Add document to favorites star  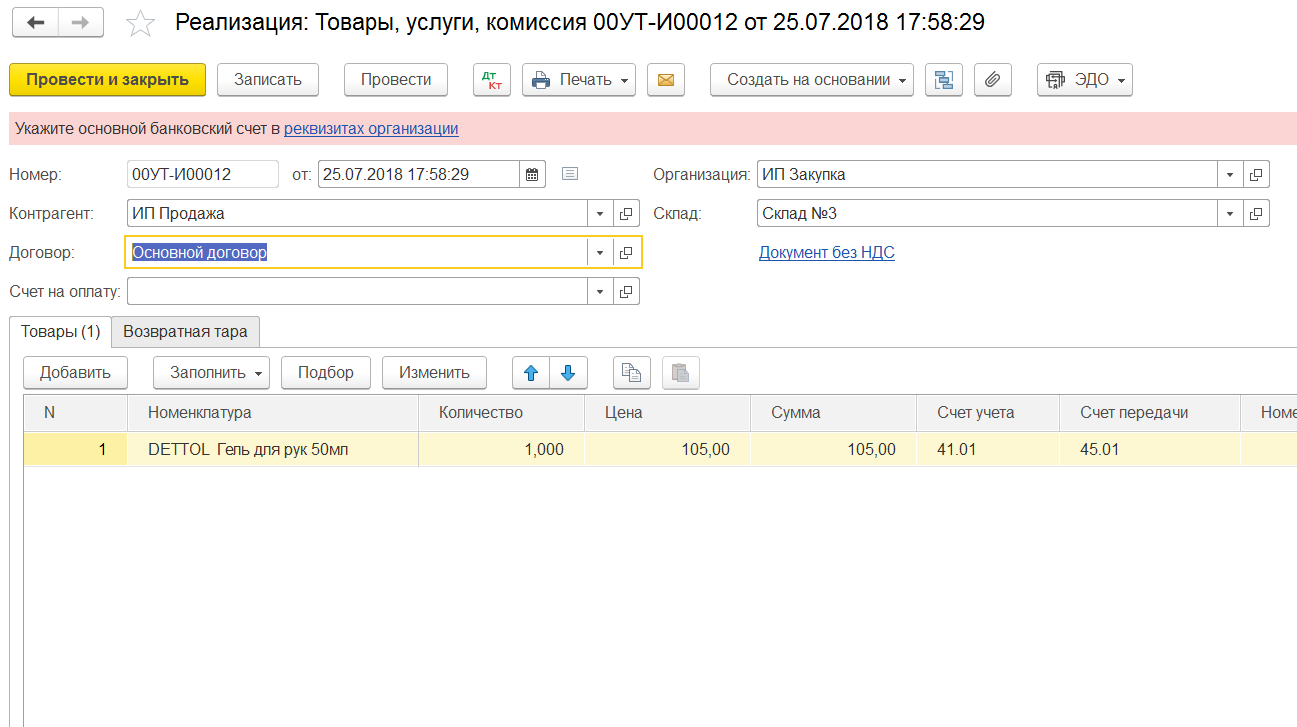(140, 24)
